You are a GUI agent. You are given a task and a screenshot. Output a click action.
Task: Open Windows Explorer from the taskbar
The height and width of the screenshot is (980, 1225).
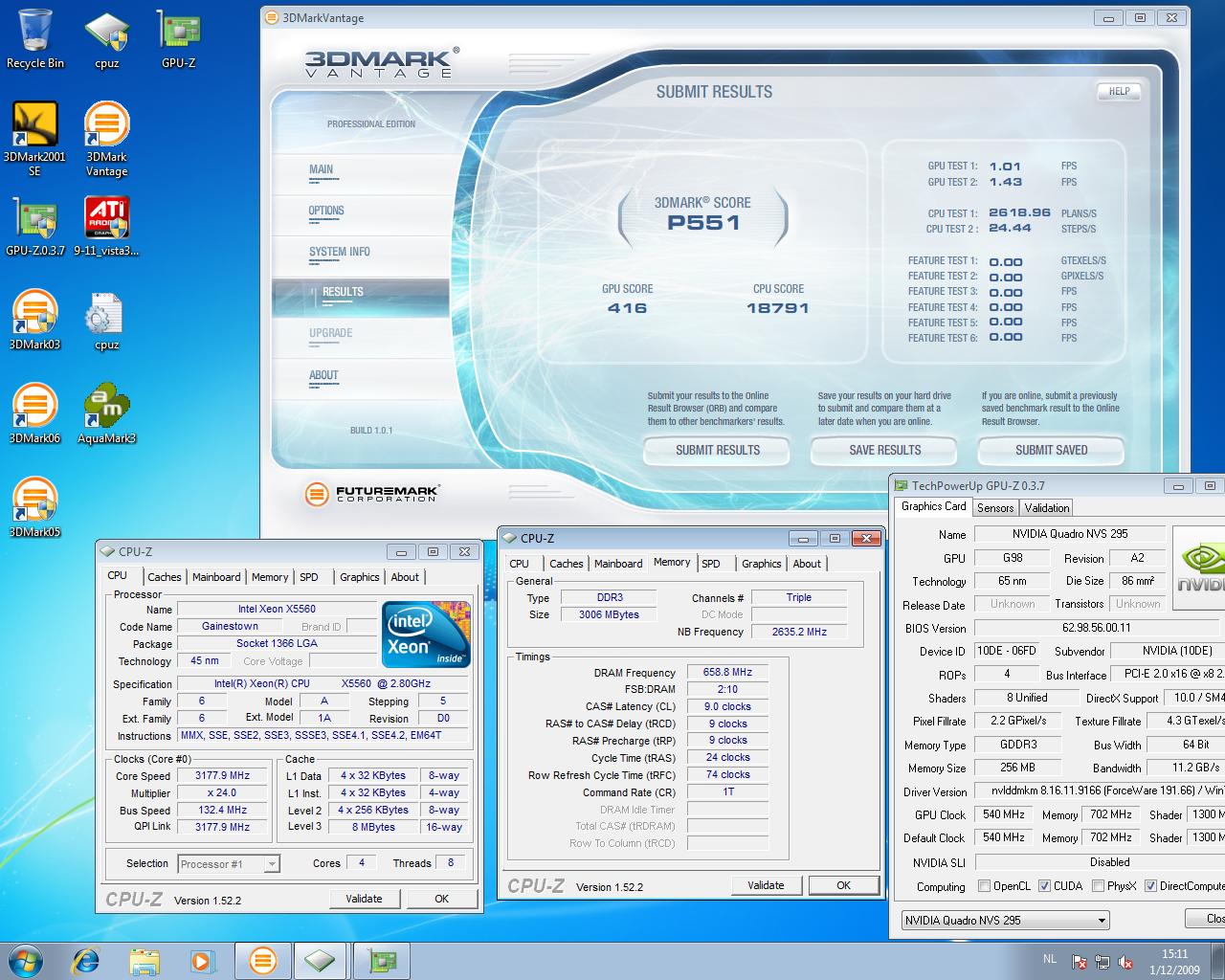click(x=145, y=960)
